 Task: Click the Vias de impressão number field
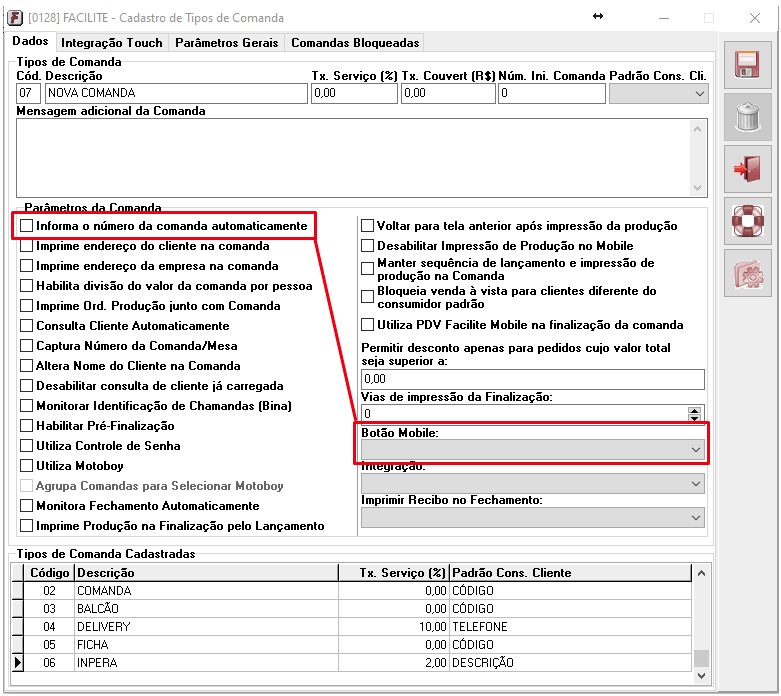pyautogui.click(x=524, y=414)
